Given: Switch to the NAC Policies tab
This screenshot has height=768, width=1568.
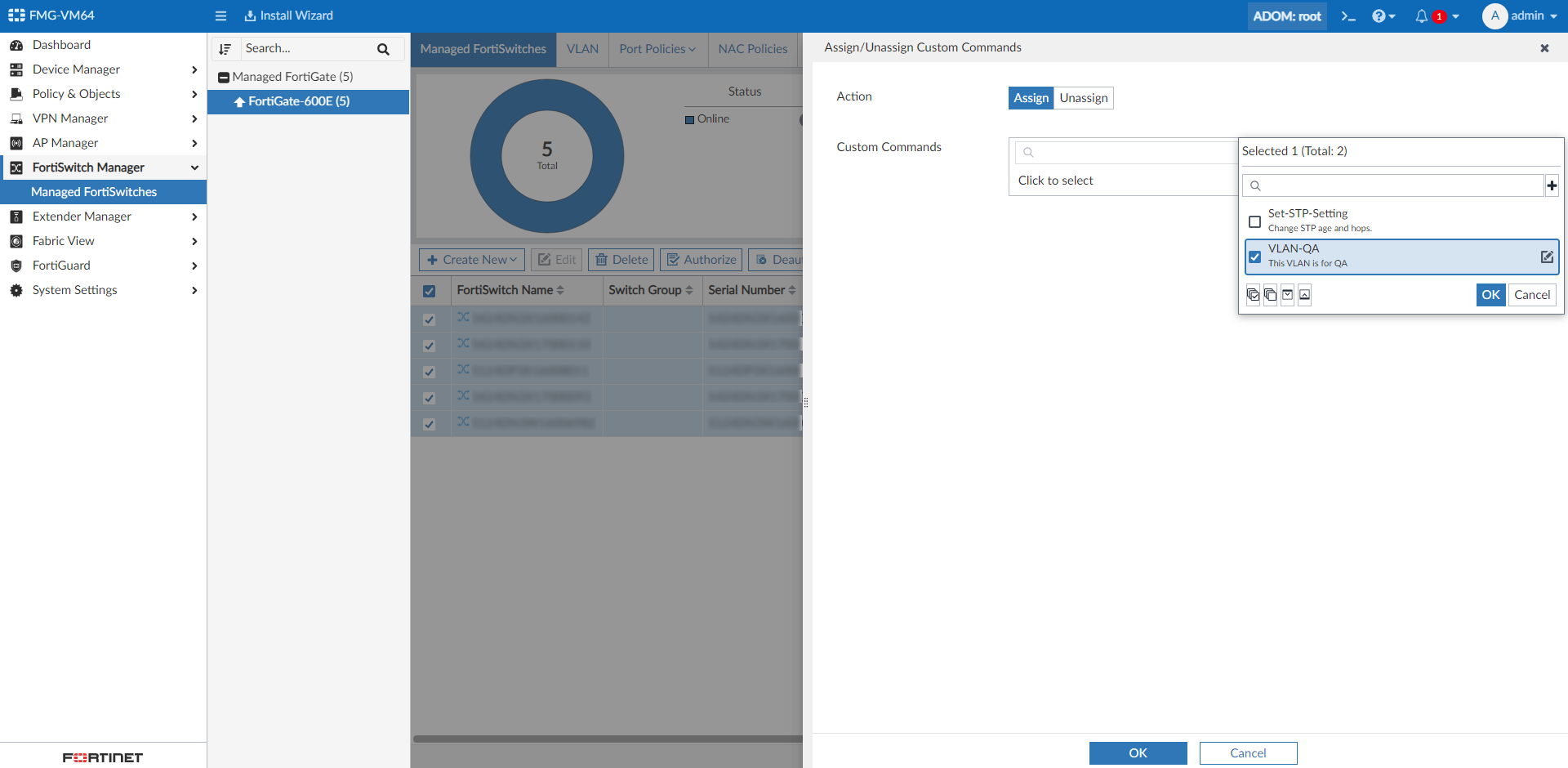Looking at the screenshot, I should (753, 49).
